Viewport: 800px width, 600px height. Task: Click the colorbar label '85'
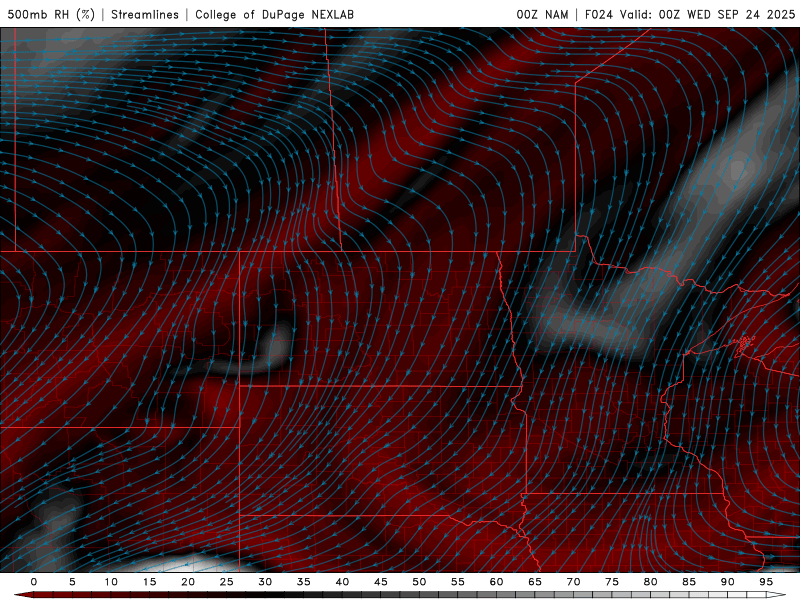[689, 582]
